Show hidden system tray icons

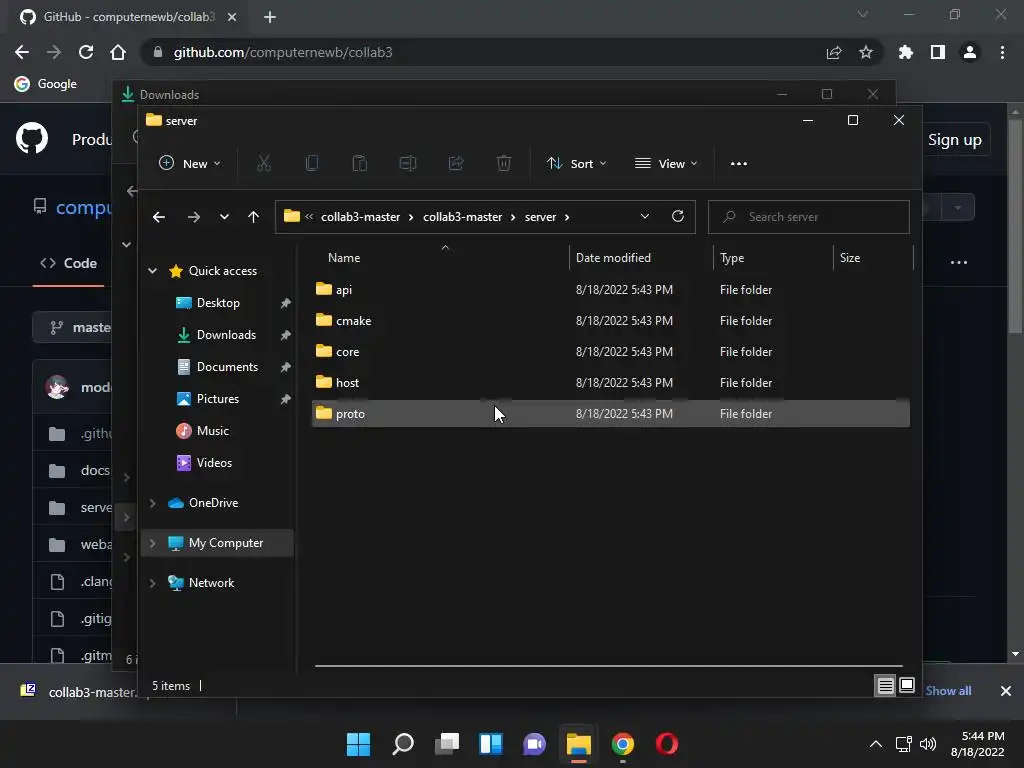[876, 744]
